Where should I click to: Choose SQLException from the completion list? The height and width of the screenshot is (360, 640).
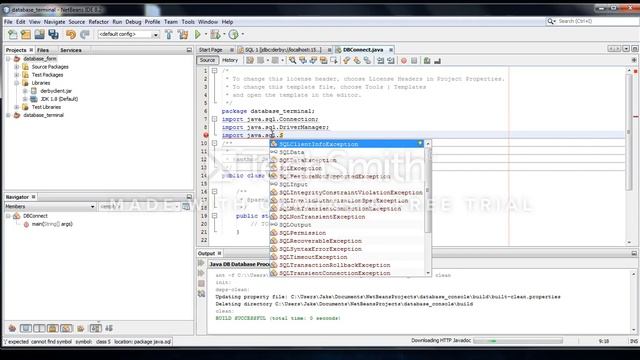[347, 168]
